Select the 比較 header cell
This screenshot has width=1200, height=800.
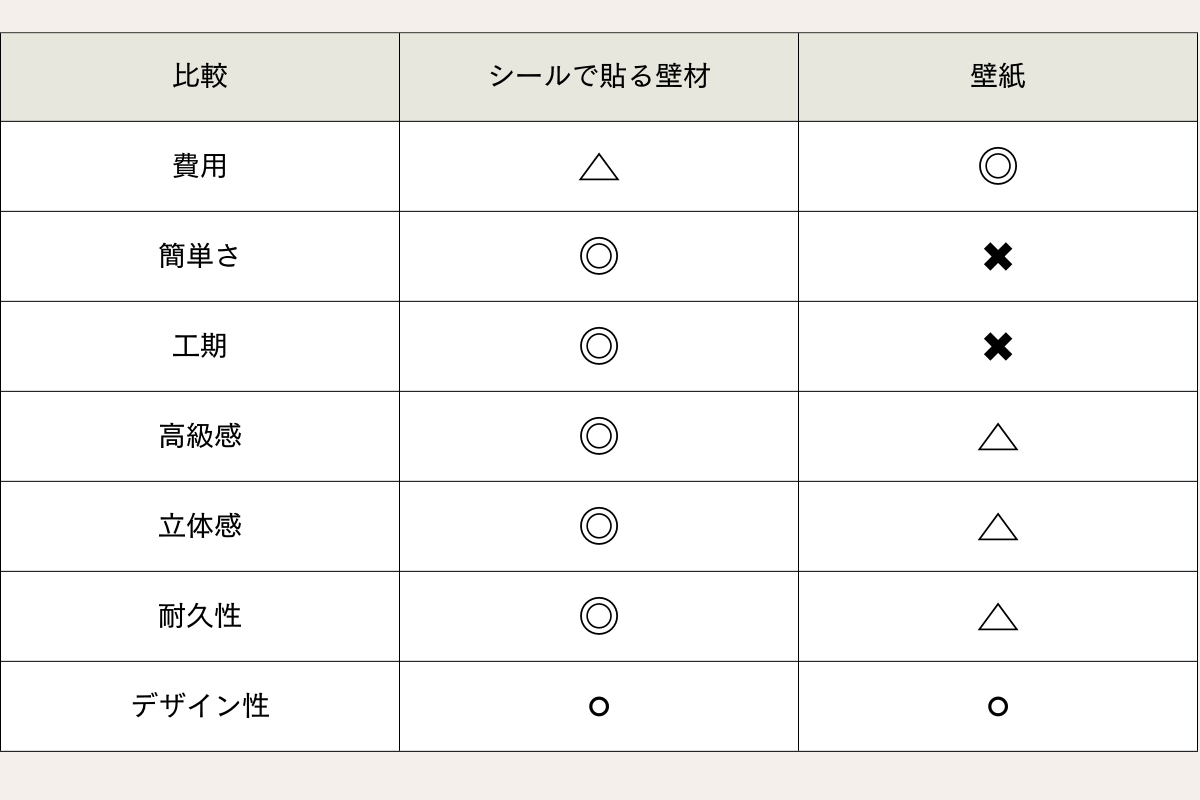click(x=200, y=76)
